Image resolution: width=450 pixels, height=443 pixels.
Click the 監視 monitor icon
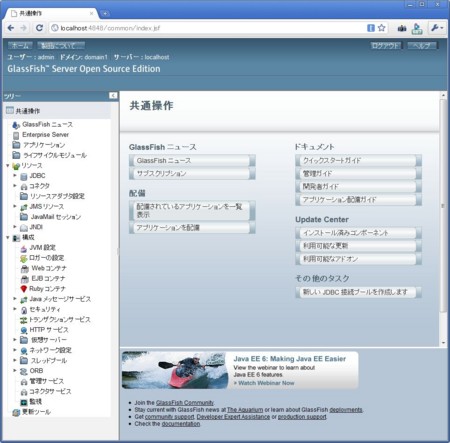(x=24, y=402)
